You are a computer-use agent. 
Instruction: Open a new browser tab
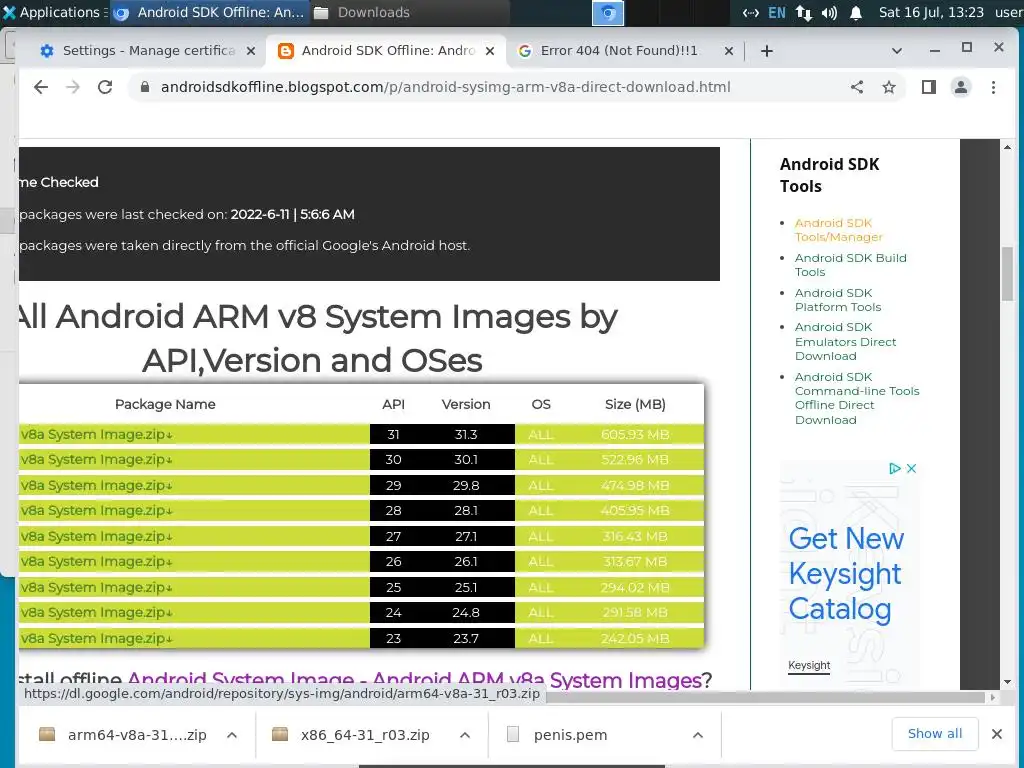point(767,51)
